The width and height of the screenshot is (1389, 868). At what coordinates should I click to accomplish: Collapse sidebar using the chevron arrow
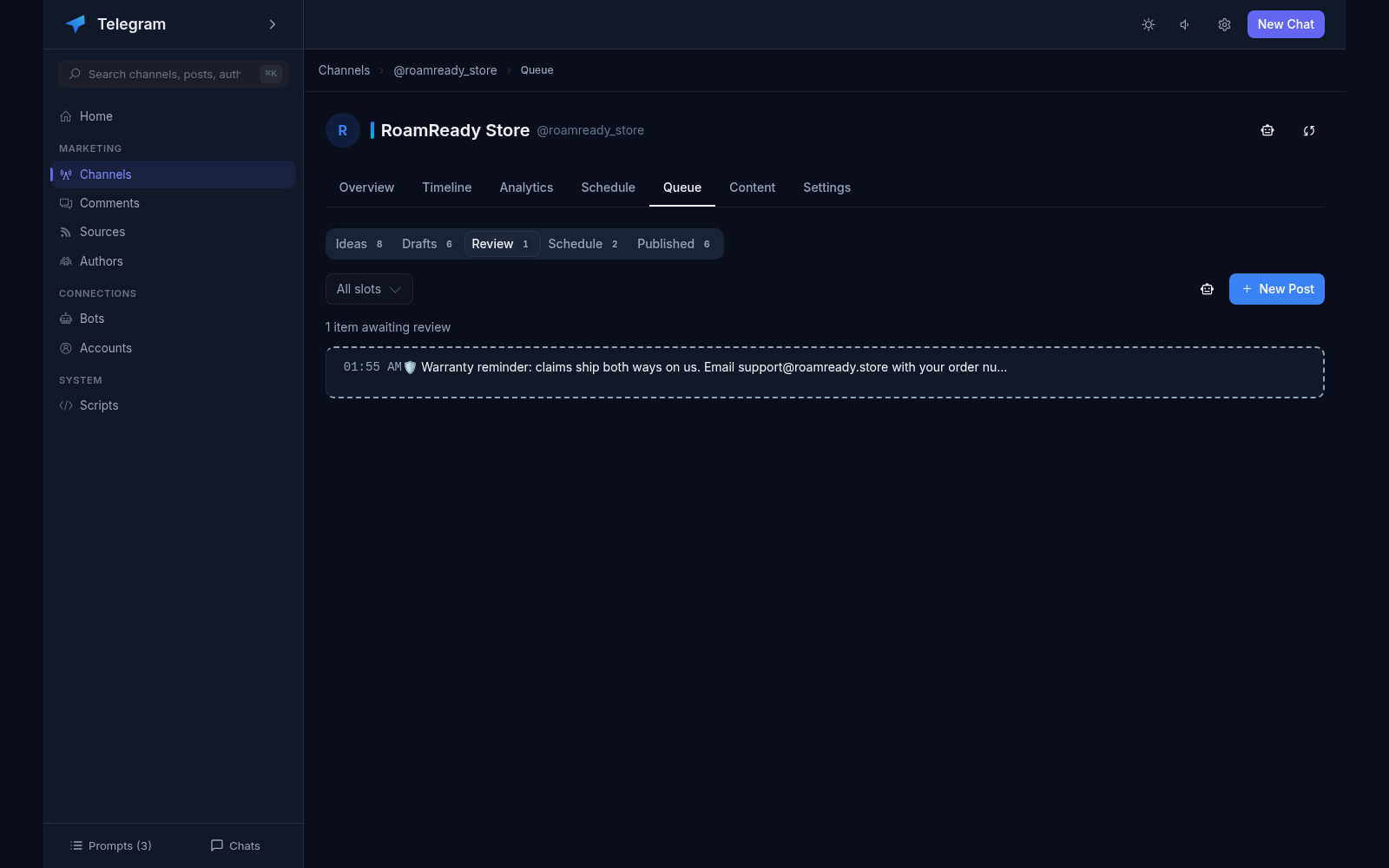click(273, 24)
